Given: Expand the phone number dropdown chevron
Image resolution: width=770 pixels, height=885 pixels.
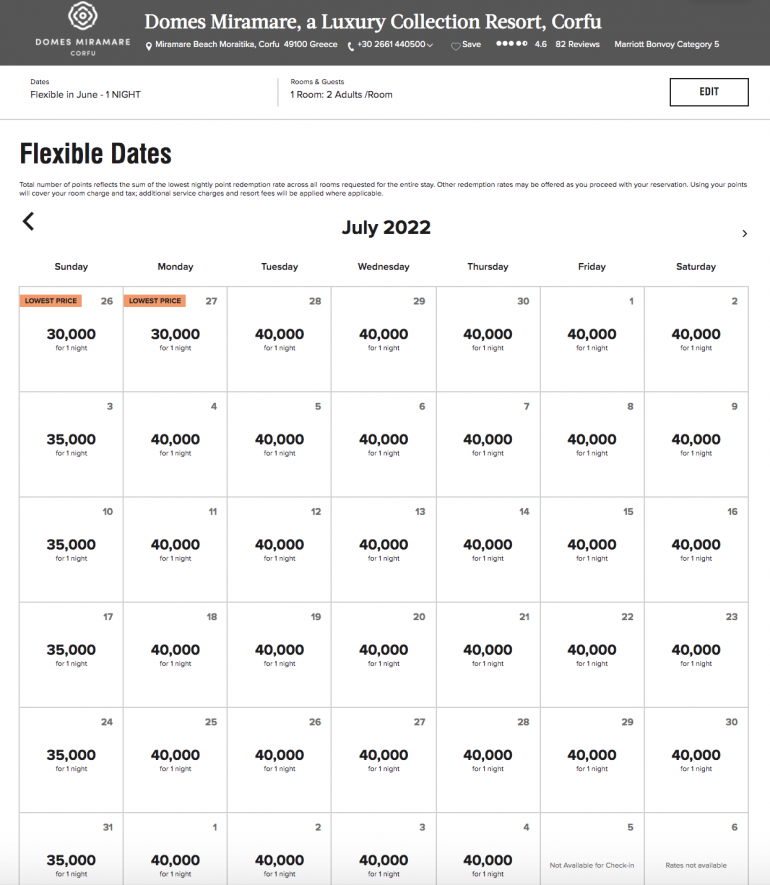Looking at the screenshot, I should [x=430, y=45].
